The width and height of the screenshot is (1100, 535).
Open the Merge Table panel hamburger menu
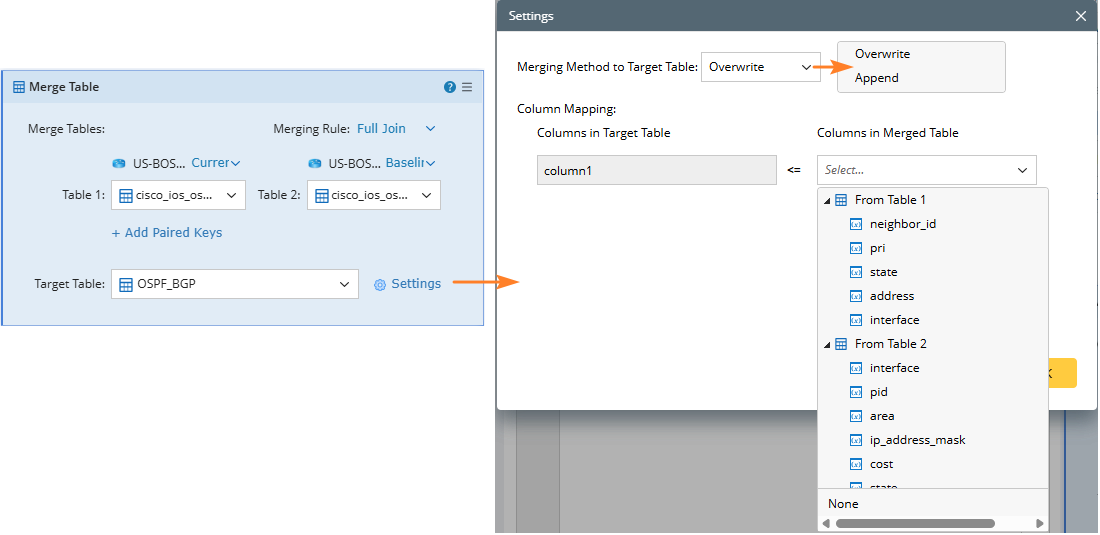point(467,87)
